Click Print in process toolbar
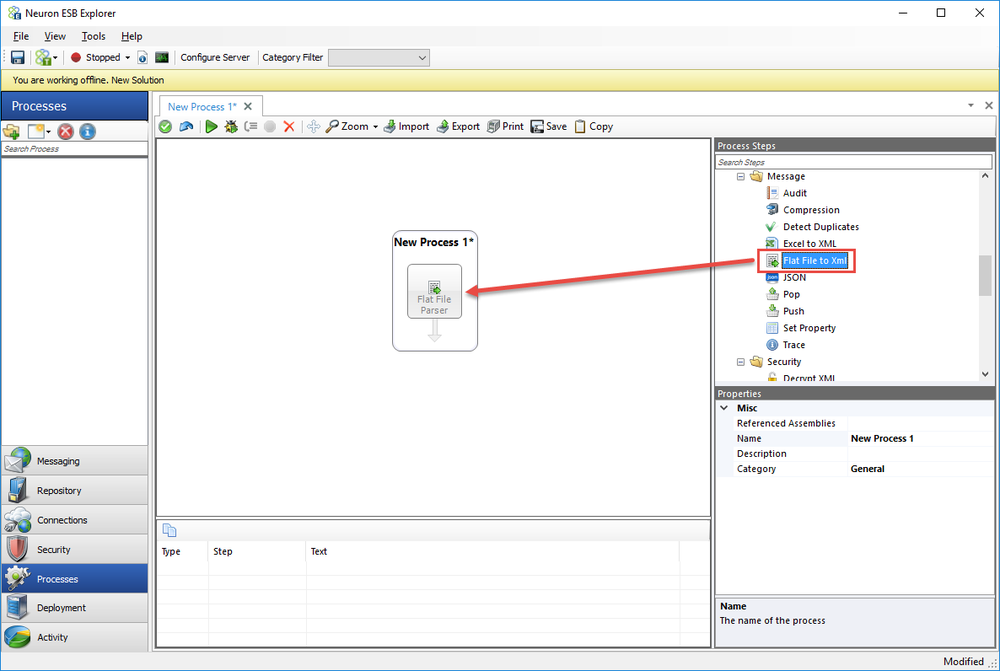The width and height of the screenshot is (1000, 671). coord(505,126)
